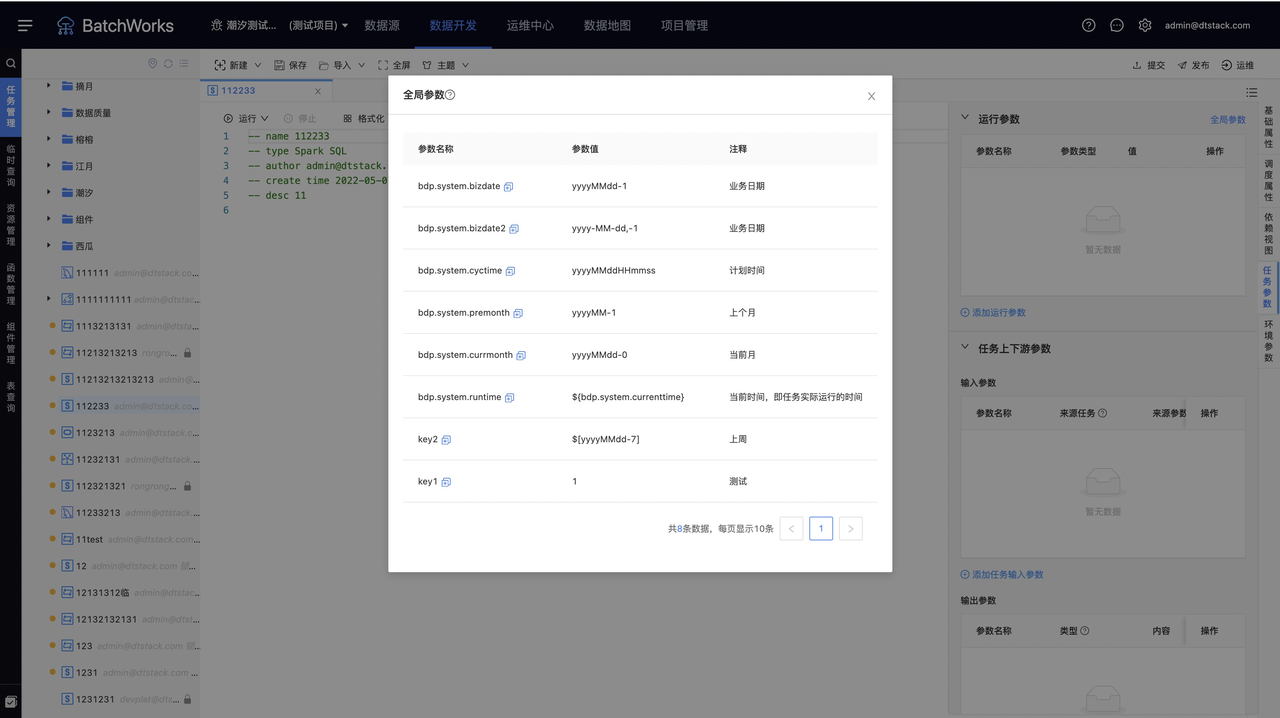This screenshot has width=1280, height=718.
Task: Click the 格式化 format button
Action: point(363,118)
